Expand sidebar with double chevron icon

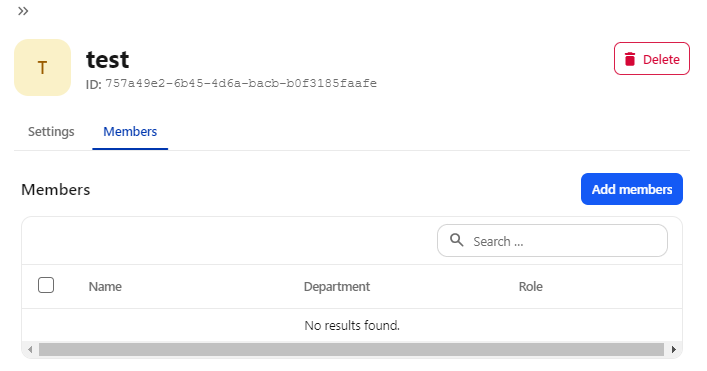[x=23, y=11]
